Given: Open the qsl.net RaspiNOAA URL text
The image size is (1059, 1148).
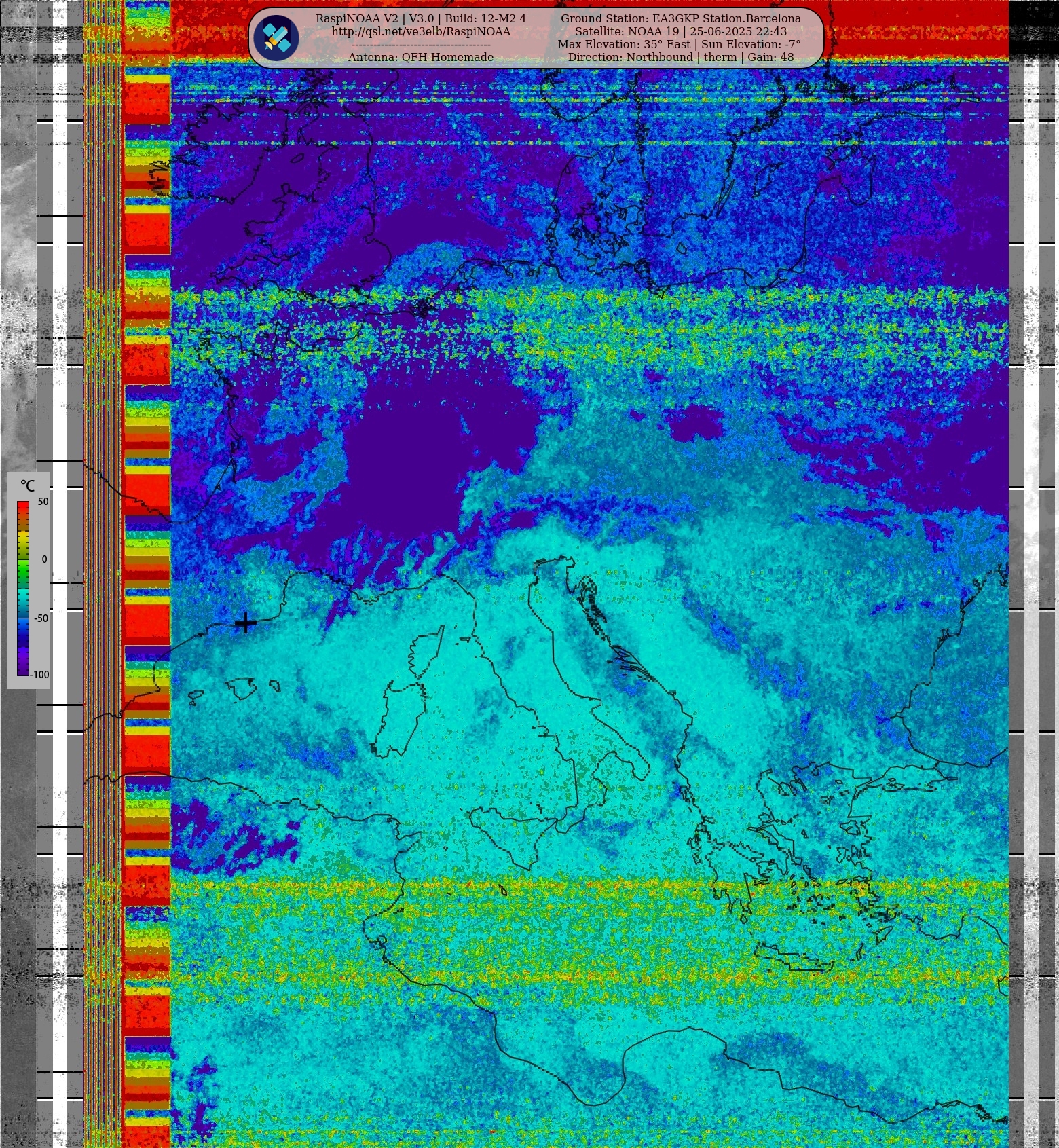Looking at the screenshot, I should (x=421, y=31).
